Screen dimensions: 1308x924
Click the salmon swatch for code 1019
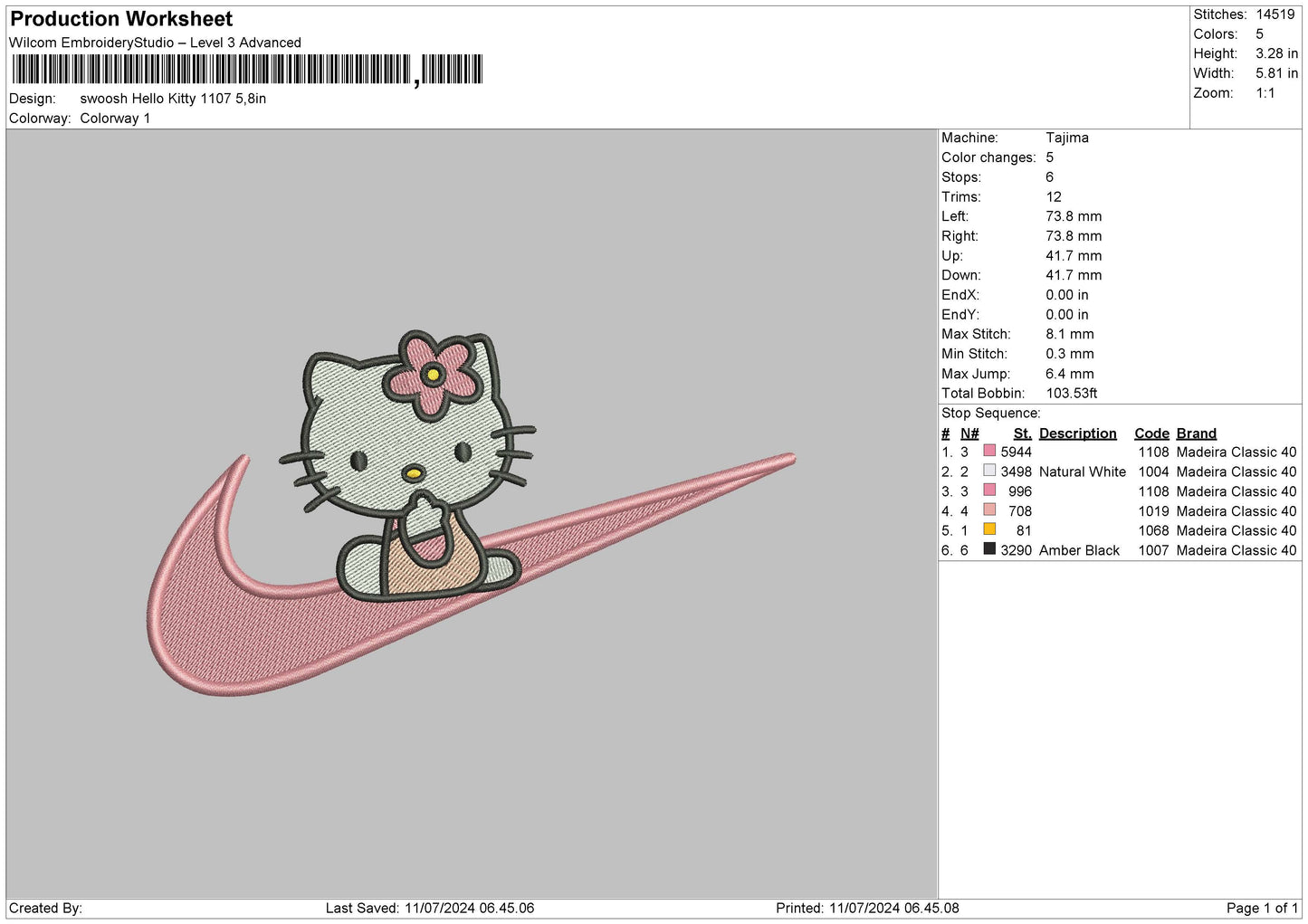[x=989, y=510]
